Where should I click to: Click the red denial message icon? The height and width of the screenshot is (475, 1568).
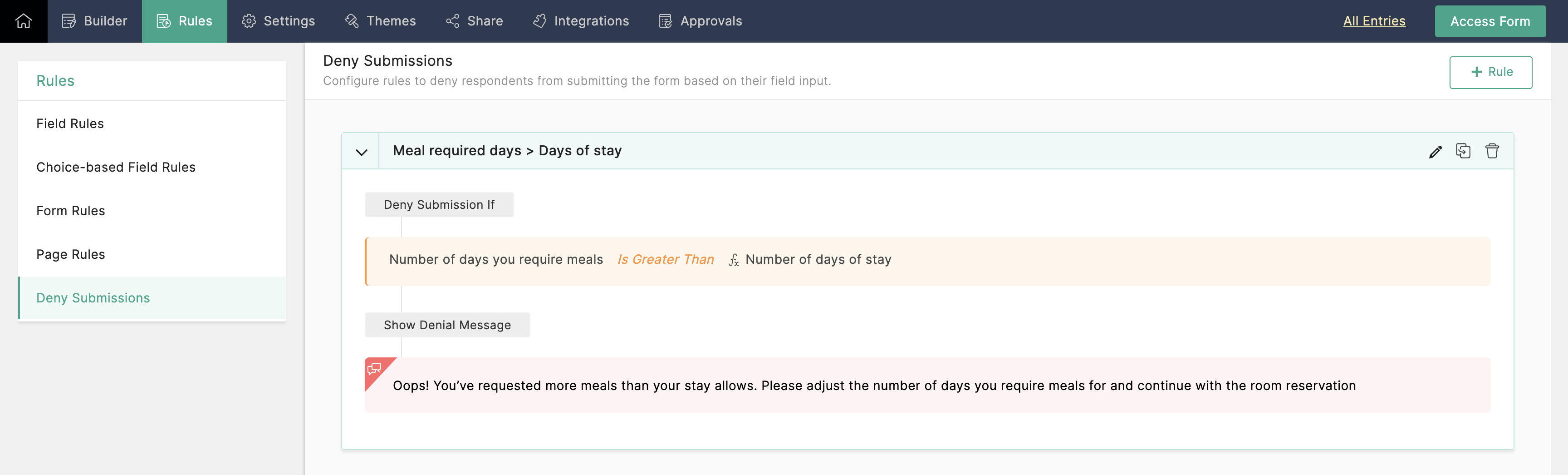[x=374, y=369]
